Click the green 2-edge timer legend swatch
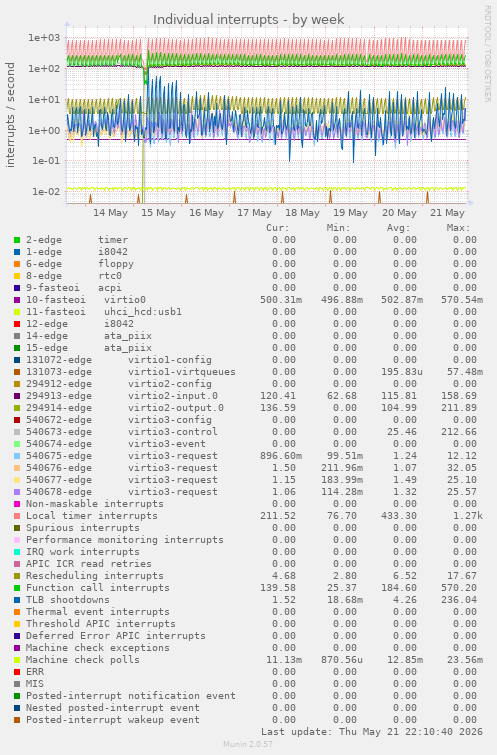 coord(17,240)
